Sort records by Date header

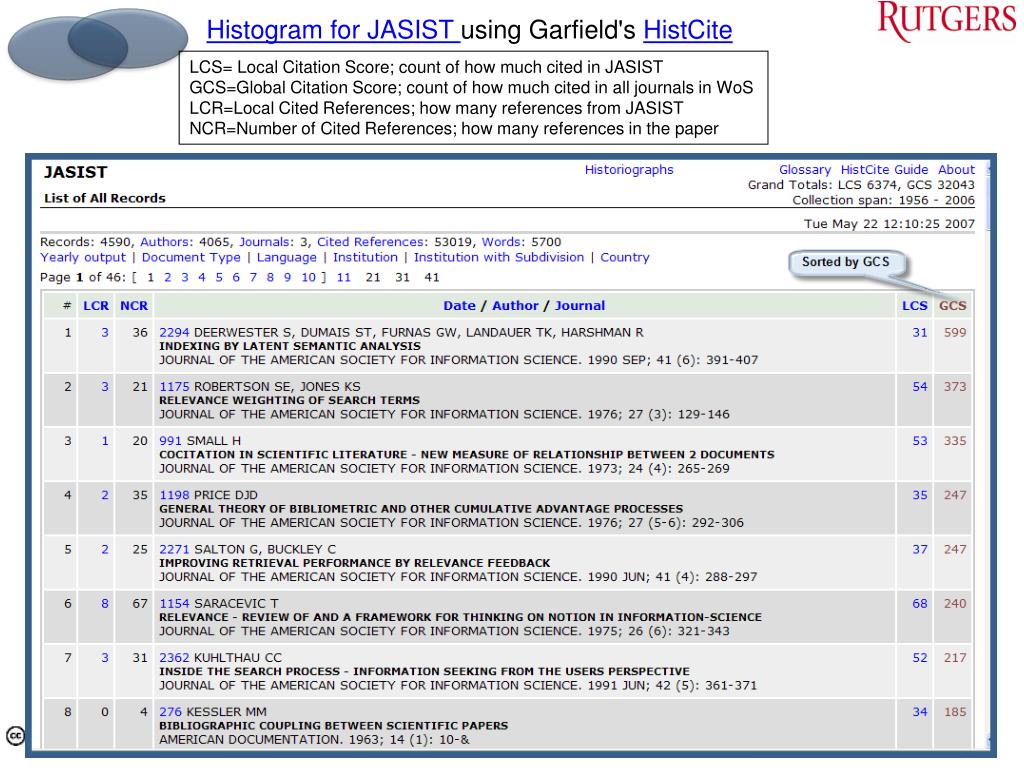(459, 306)
